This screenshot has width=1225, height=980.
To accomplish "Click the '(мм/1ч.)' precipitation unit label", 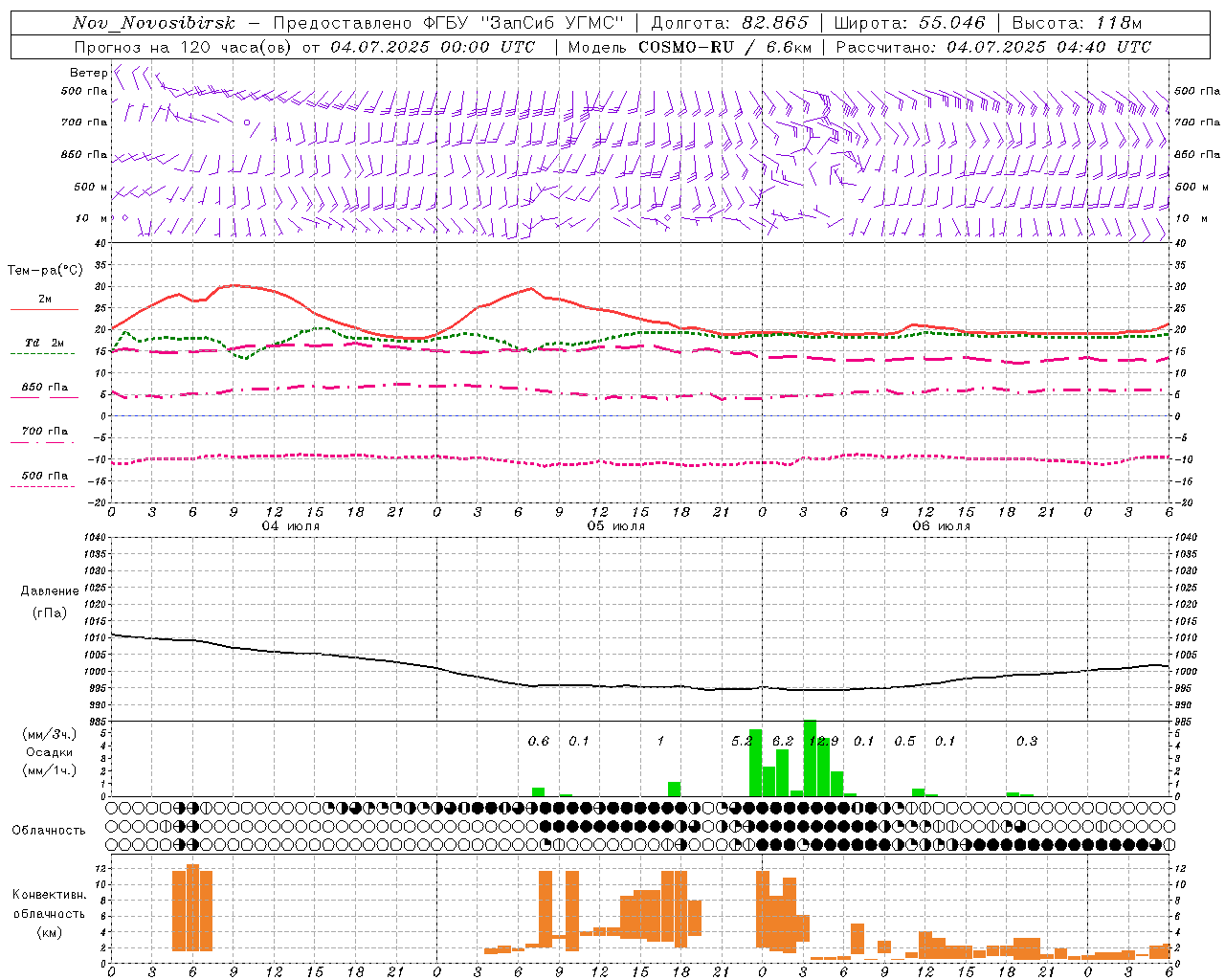I will click(50, 770).
